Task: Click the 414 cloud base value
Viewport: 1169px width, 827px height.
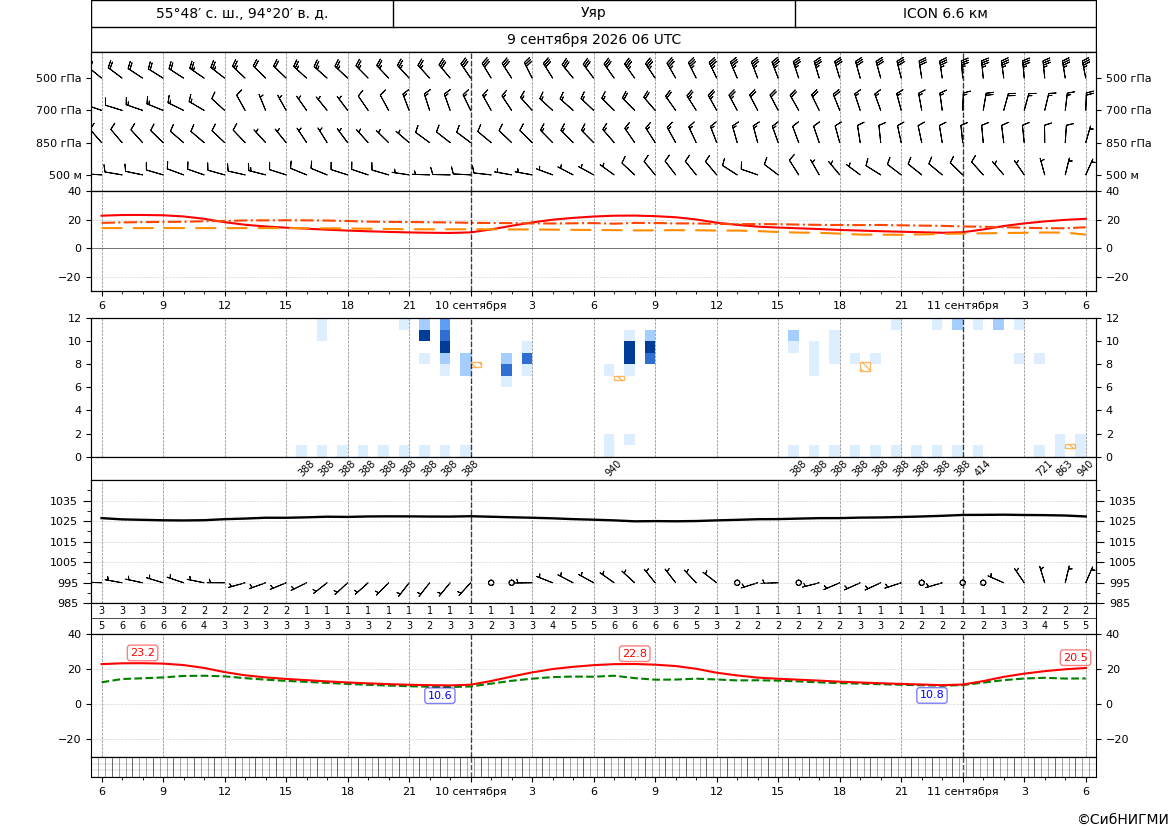Action: click(981, 468)
